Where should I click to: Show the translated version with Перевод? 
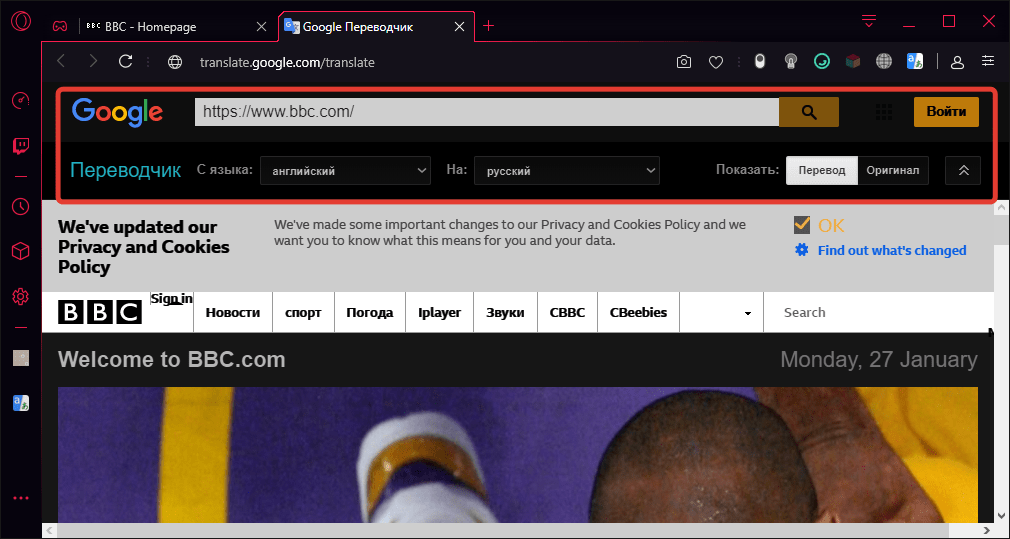(821, 170)
